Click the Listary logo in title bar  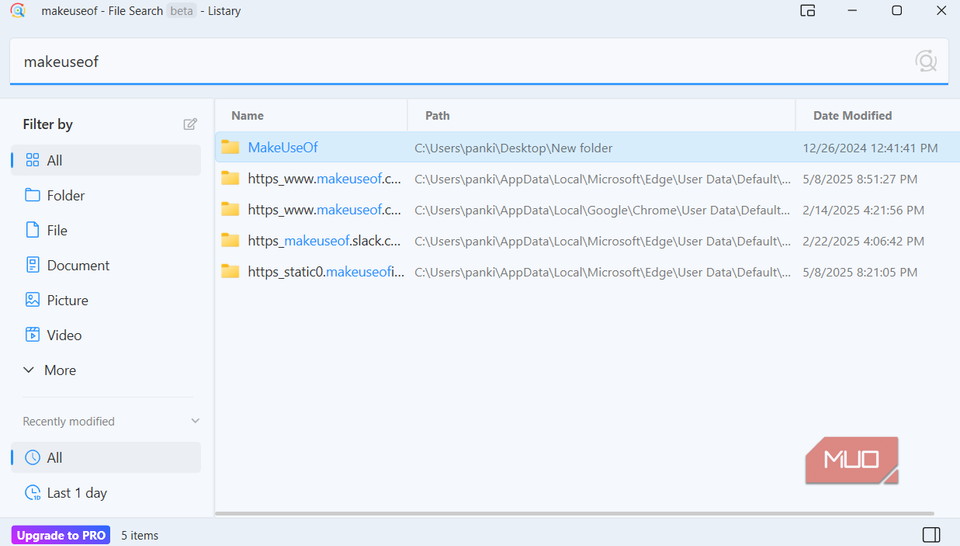tap(18, 10)
